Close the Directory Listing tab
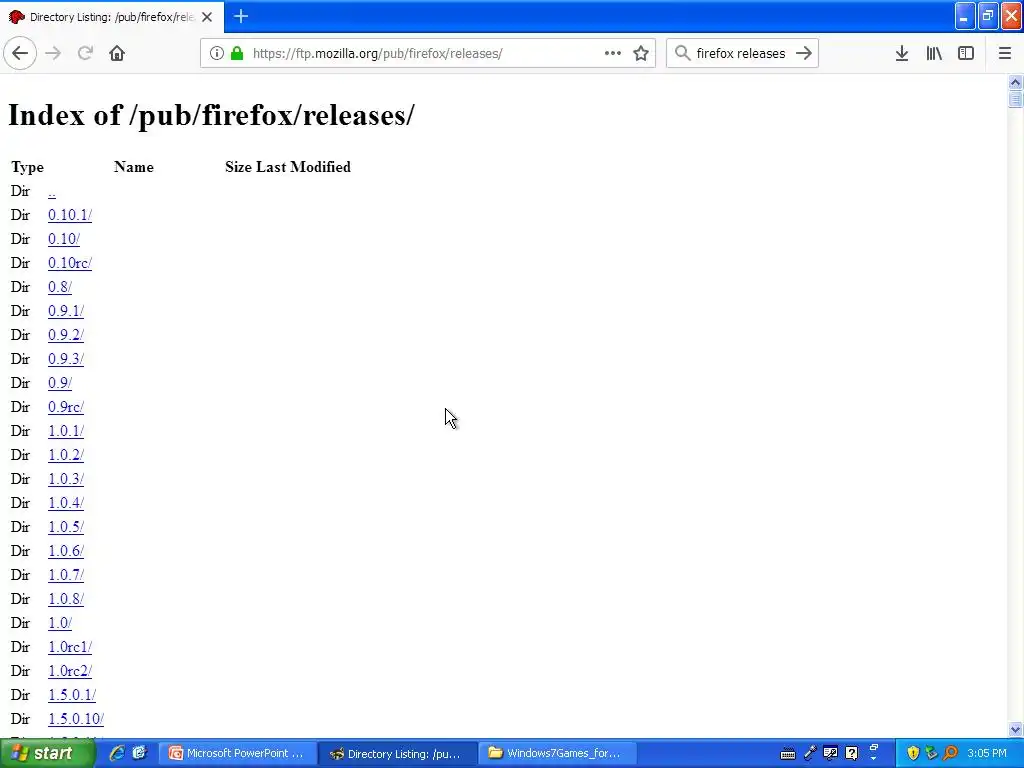The width and height of the screenshot is (1024, 768). pos(207,17)
